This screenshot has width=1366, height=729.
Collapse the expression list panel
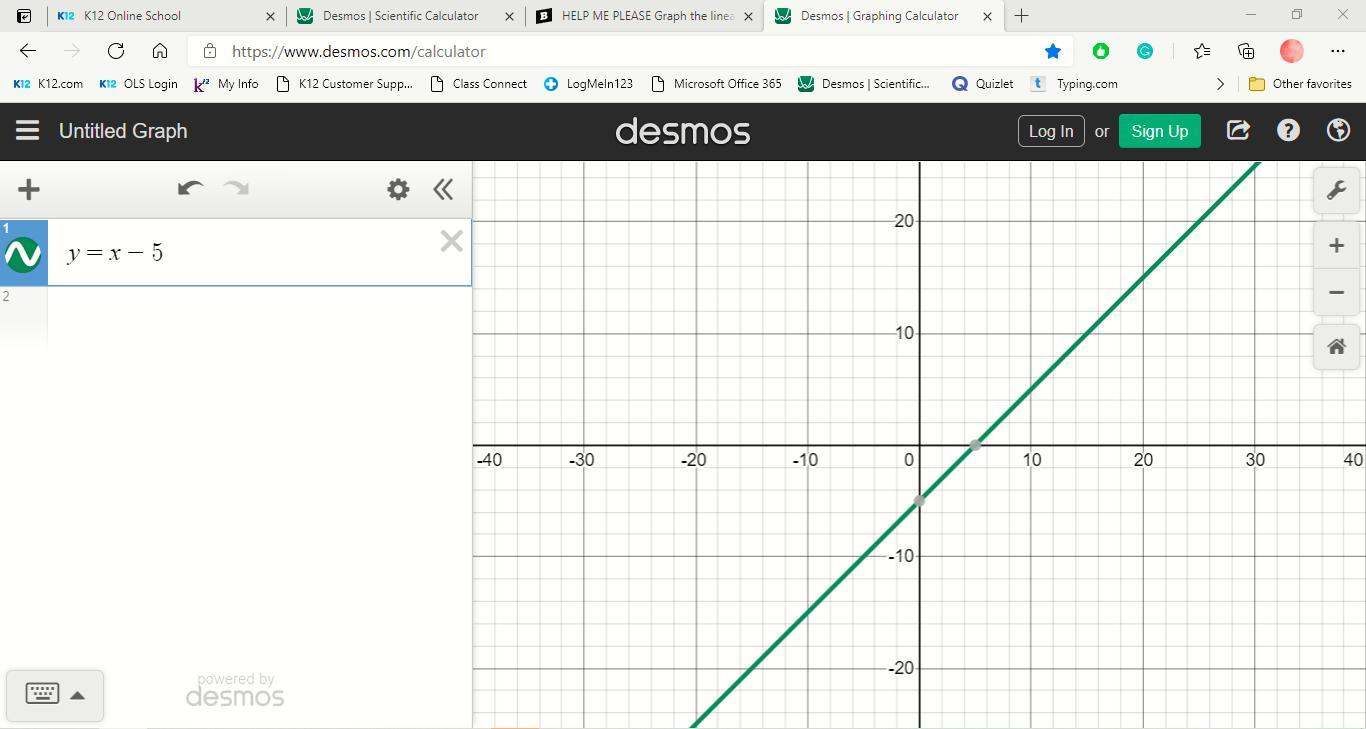(x=443, y=189)
